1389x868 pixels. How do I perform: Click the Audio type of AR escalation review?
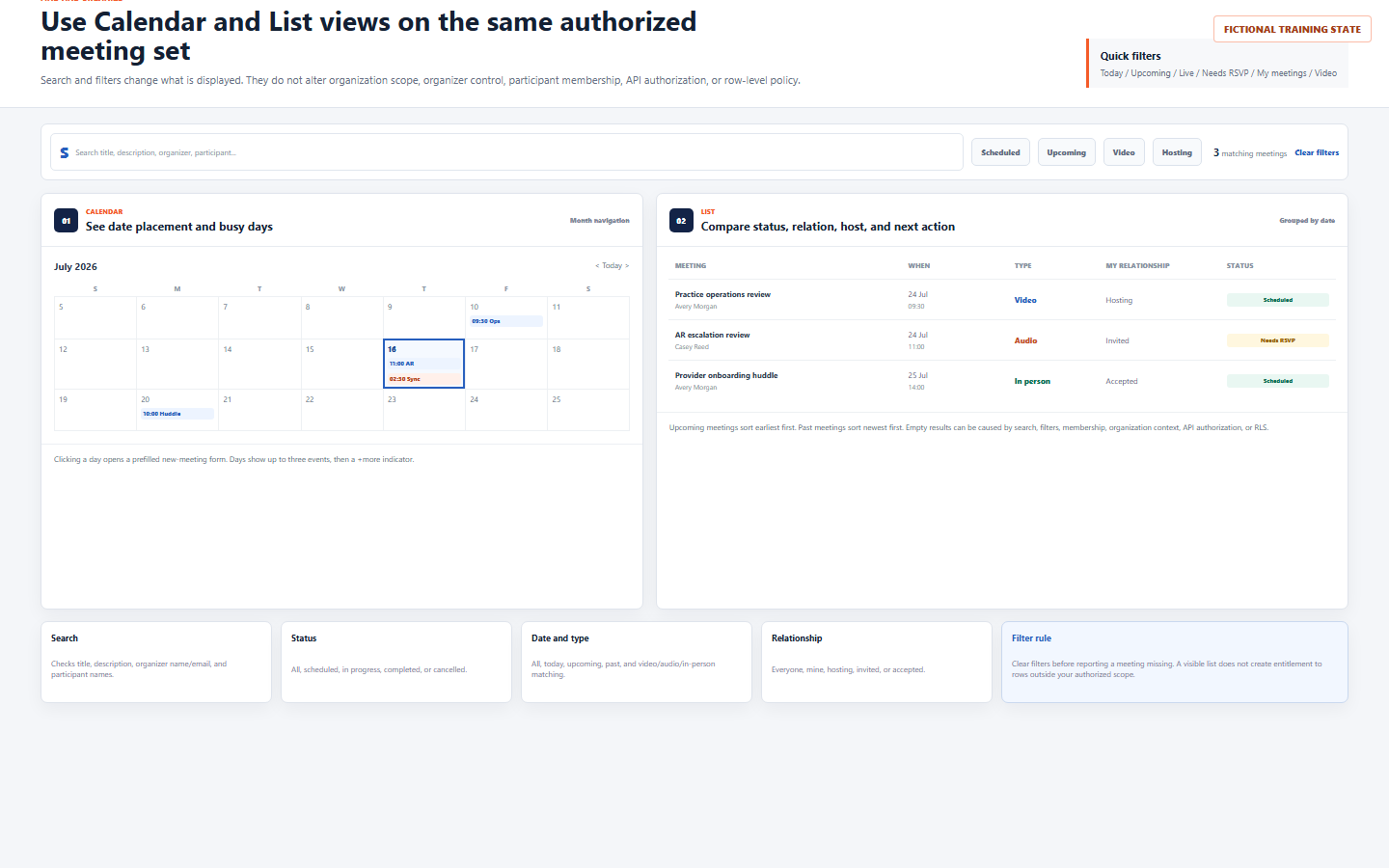1025,340
